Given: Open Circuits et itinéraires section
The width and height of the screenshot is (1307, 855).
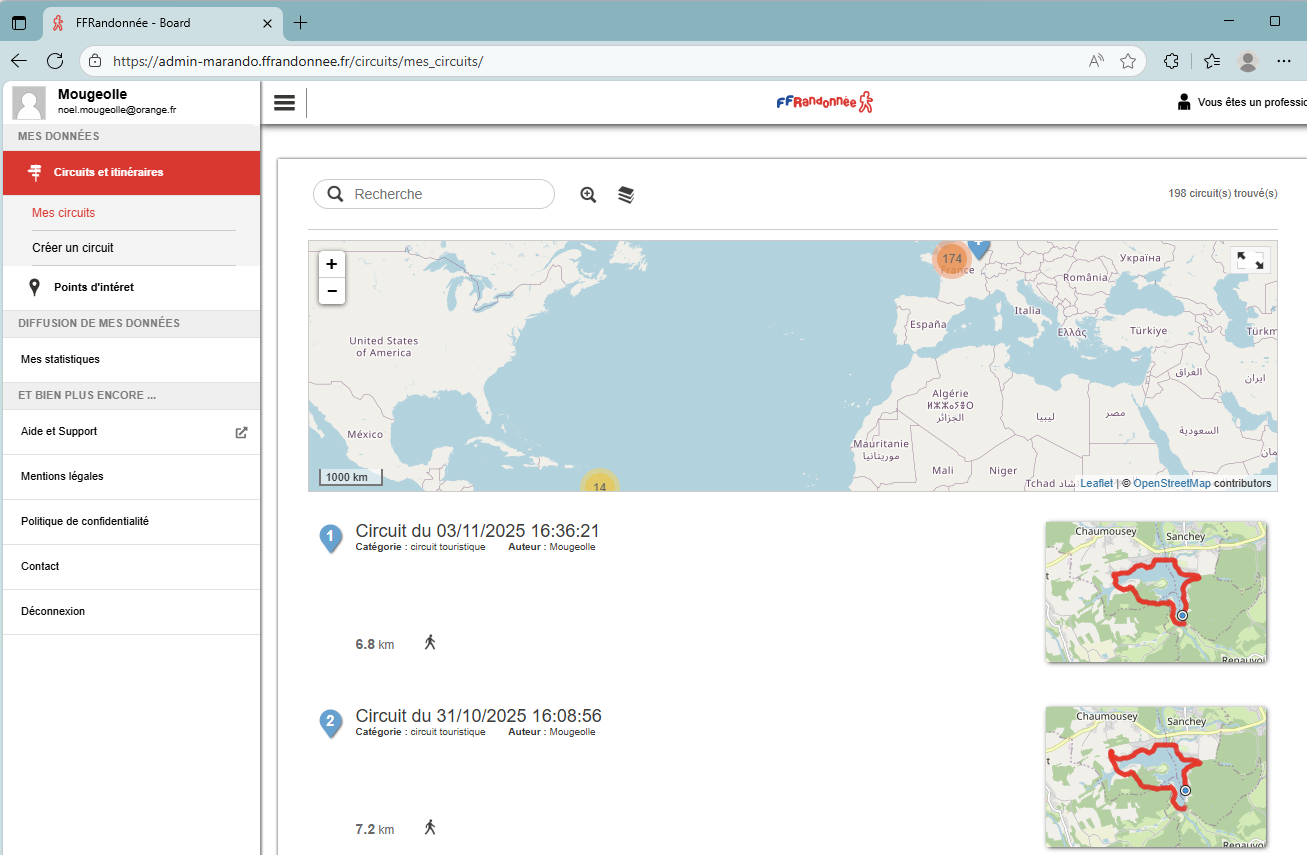Looking at the screenshot, I should [131, 173].
